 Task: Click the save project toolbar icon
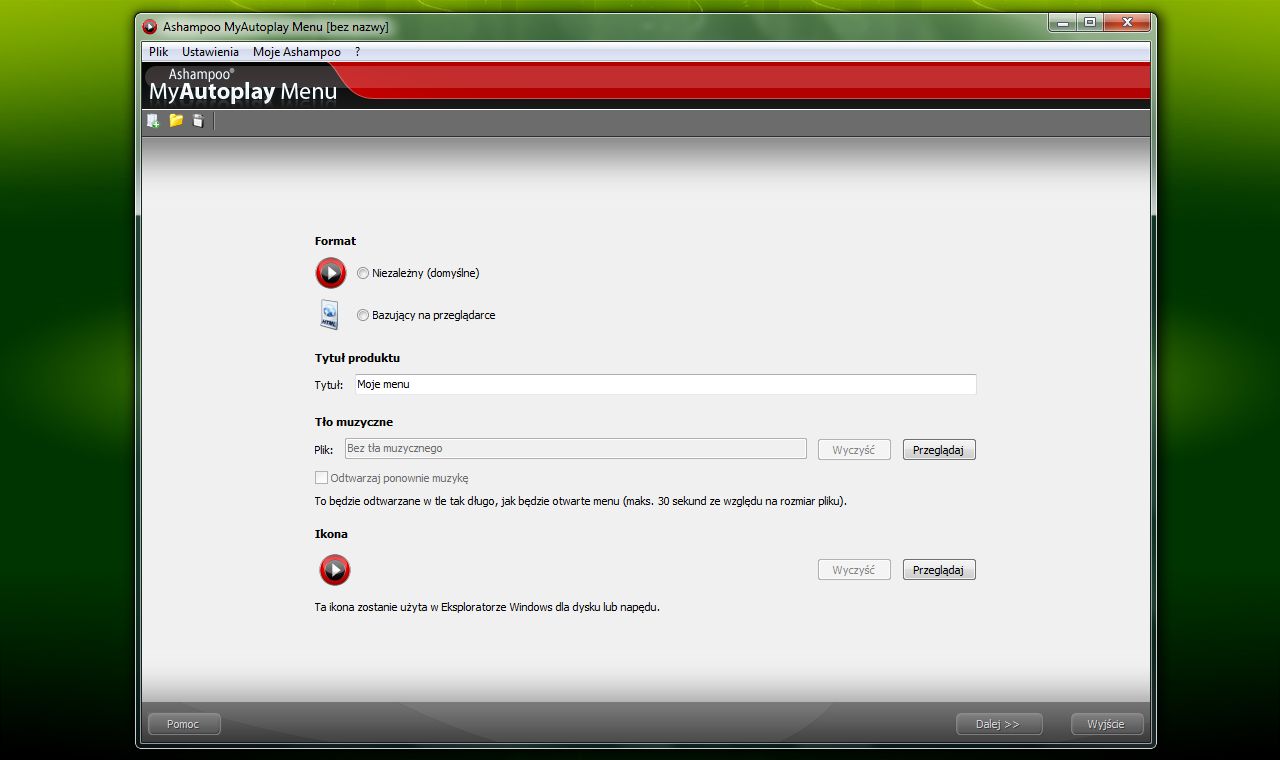click(198, 121)
